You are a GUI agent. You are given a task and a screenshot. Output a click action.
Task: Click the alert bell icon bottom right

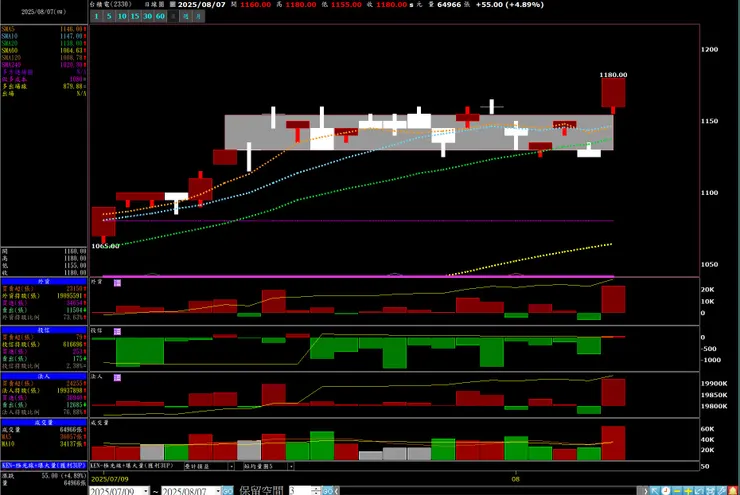(733, 491)
